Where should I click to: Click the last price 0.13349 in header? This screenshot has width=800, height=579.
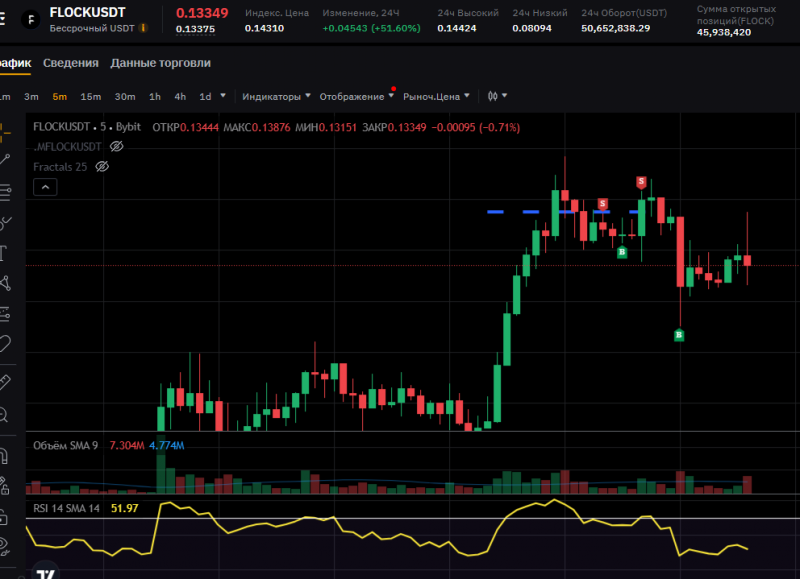point(202,13)
